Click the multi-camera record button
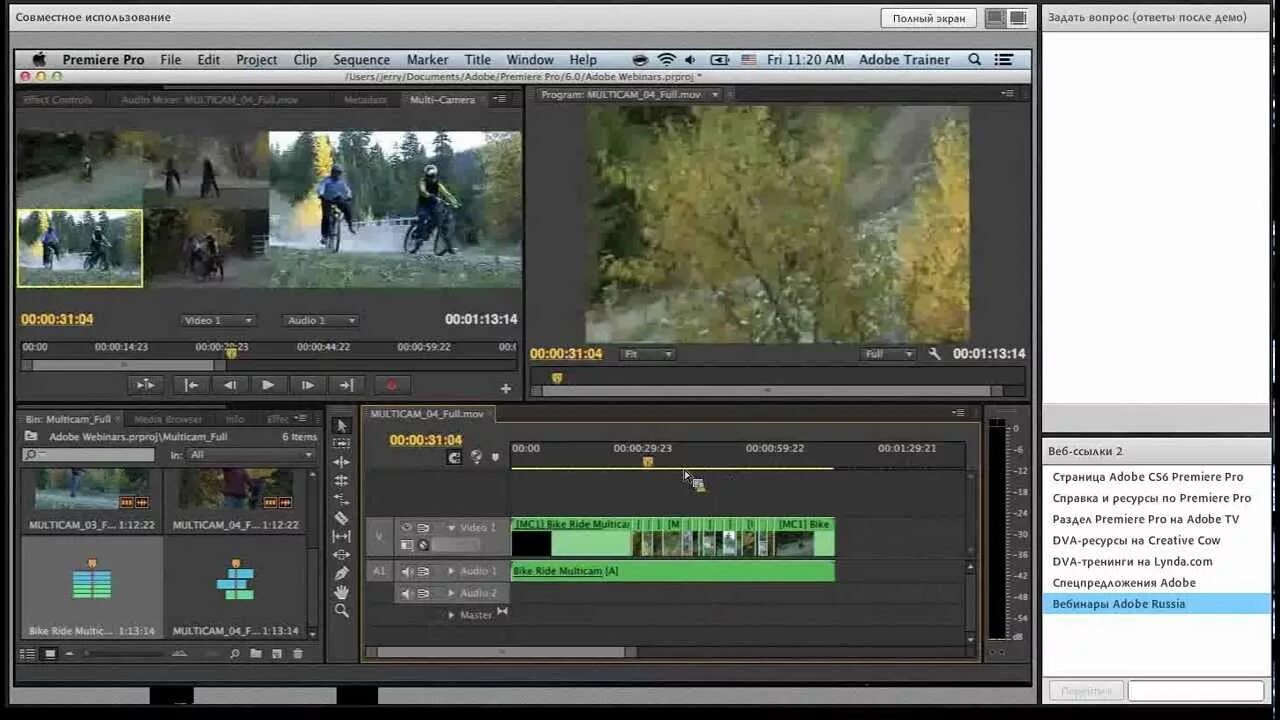This screenshot has height=720, width=1280. (x=392, y=385)
